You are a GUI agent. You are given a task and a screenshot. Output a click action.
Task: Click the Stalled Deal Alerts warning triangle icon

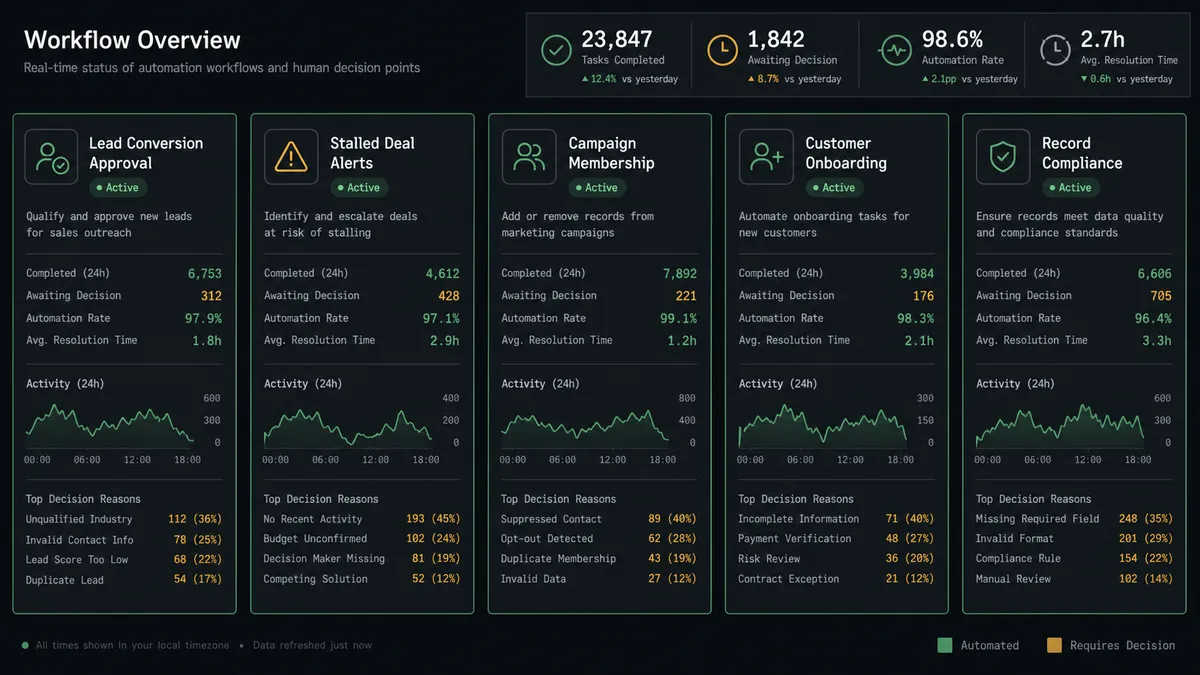pos(291,157)
